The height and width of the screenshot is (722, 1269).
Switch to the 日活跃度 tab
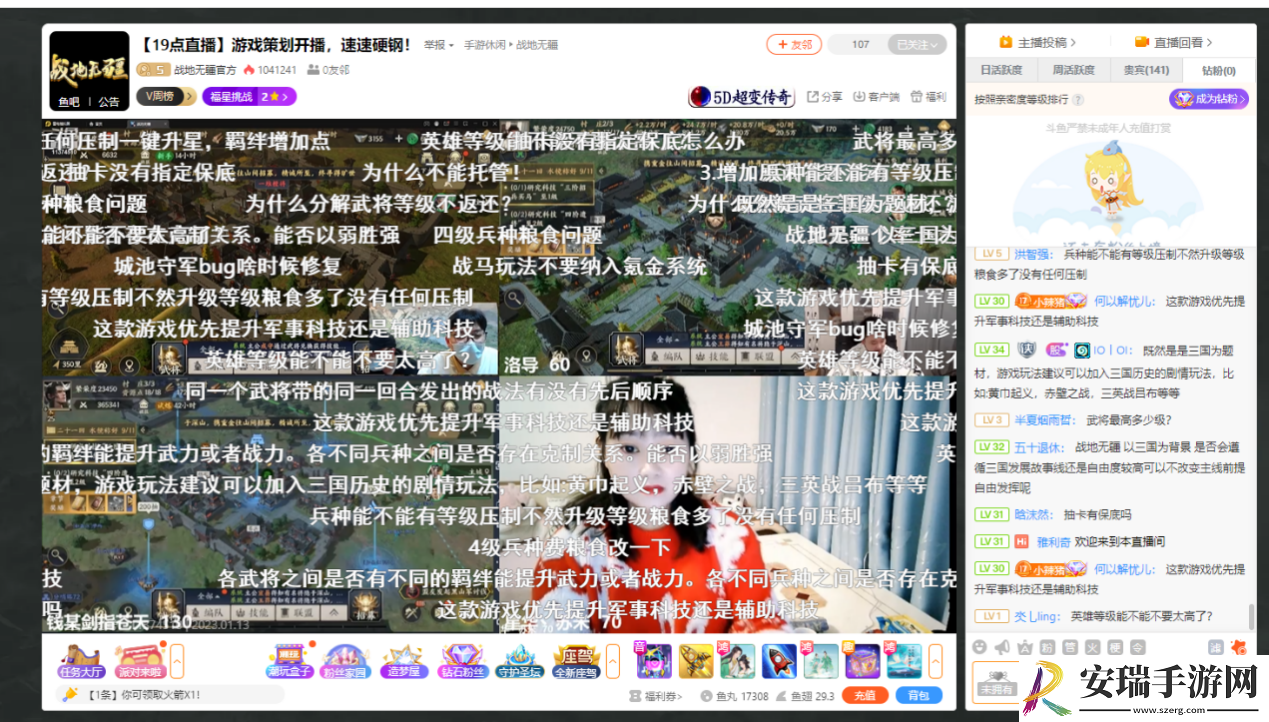coord(1001,70)
